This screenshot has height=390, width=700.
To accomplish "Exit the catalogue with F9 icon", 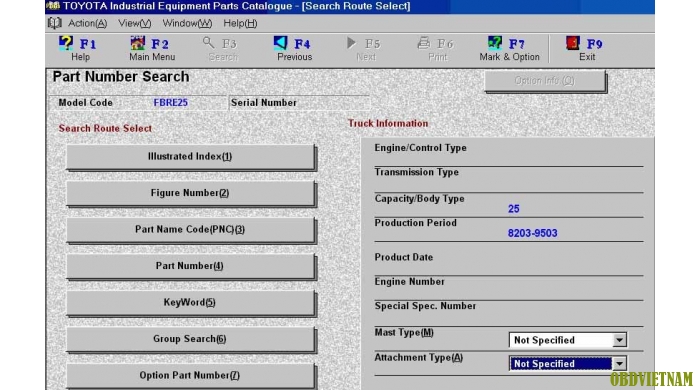I will pos(573,43).
